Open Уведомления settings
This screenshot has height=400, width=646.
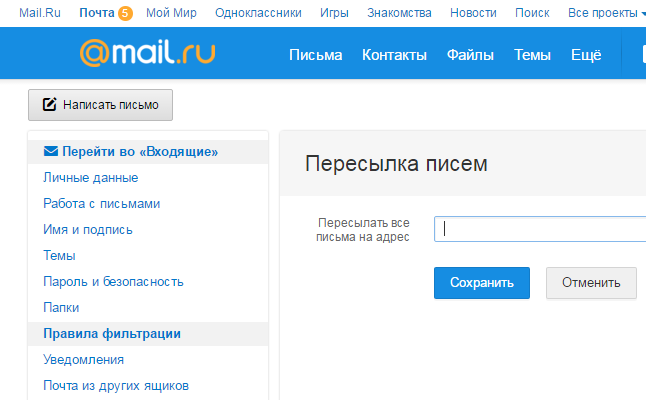pos(83,359)
